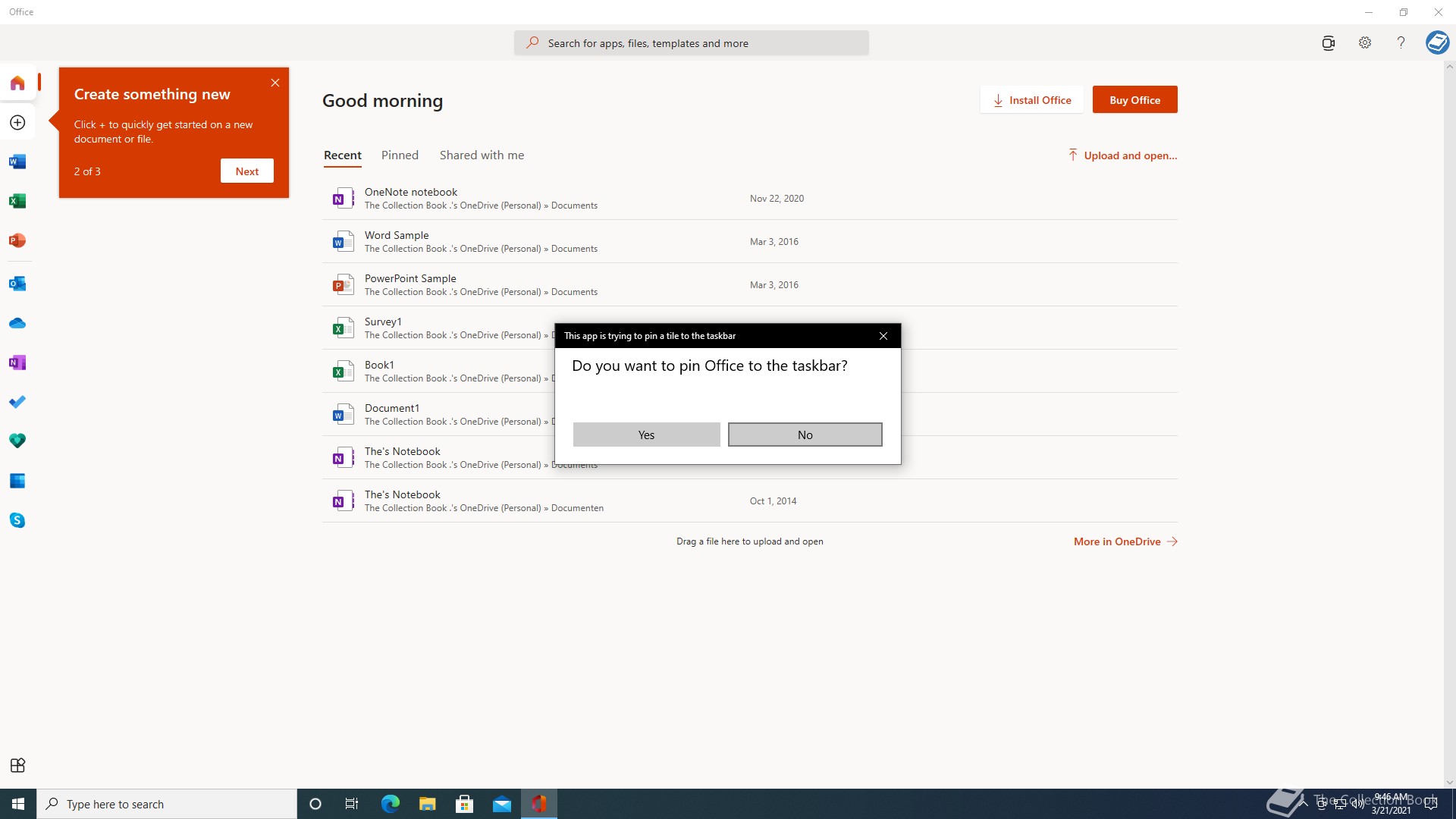
Task: Click the Document1 Word file icon
Action: pos(343,415)
